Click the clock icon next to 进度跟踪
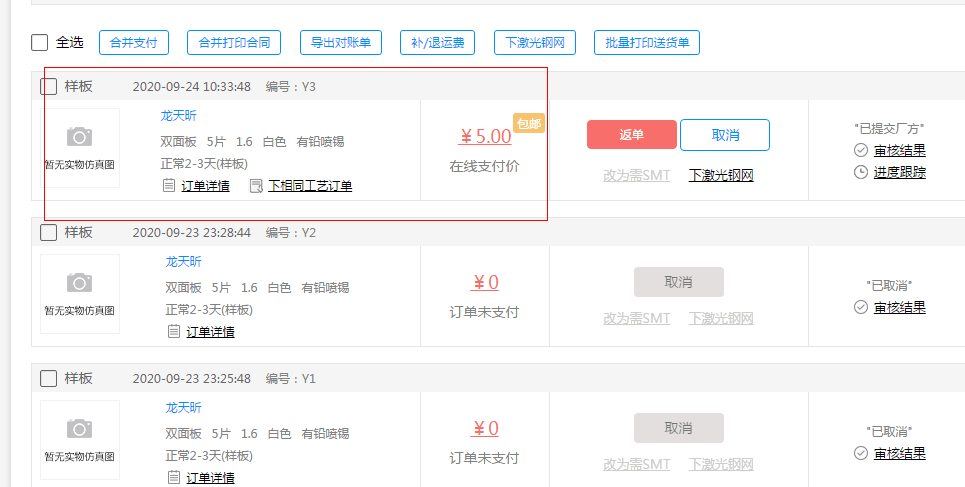The image size is (965, 487). (x=860, y=172)
